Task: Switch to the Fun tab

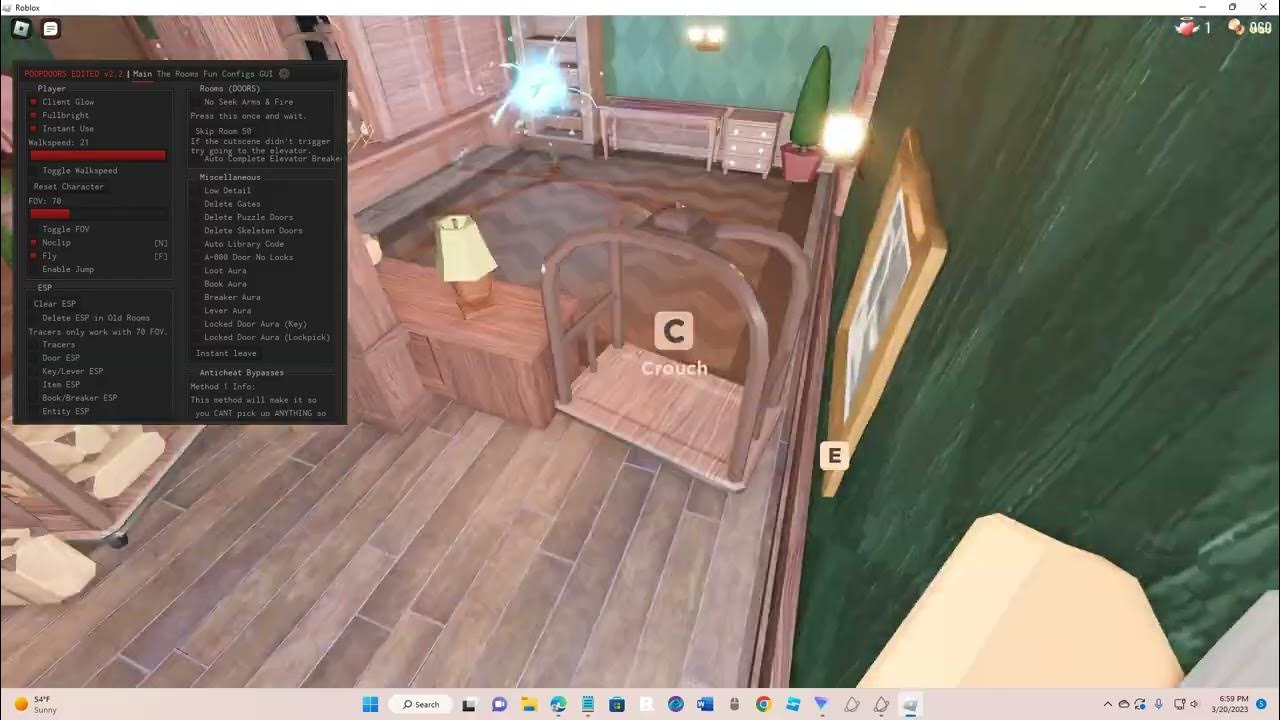Action: tap(210, 74)
